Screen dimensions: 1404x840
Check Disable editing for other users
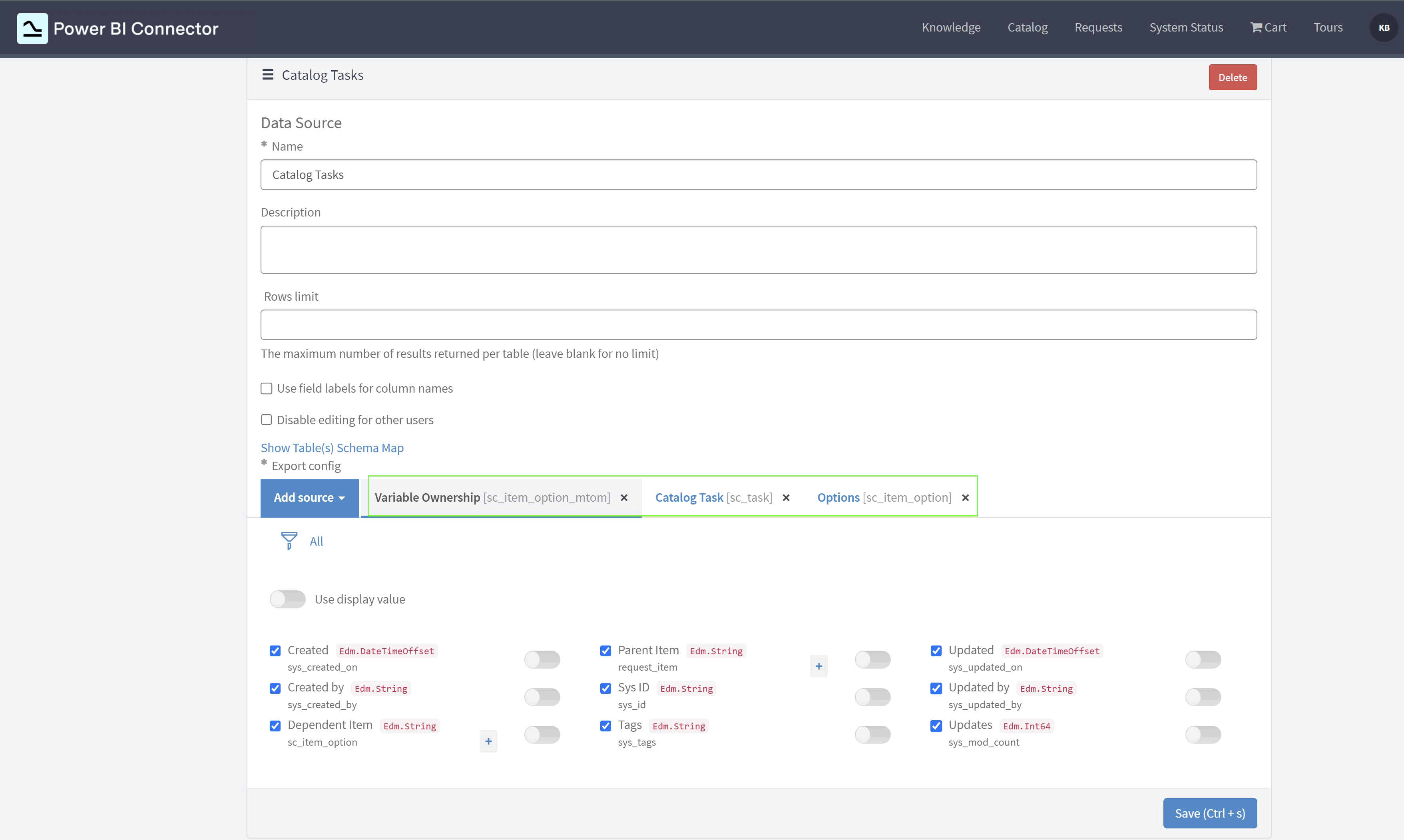pos(266,419)
